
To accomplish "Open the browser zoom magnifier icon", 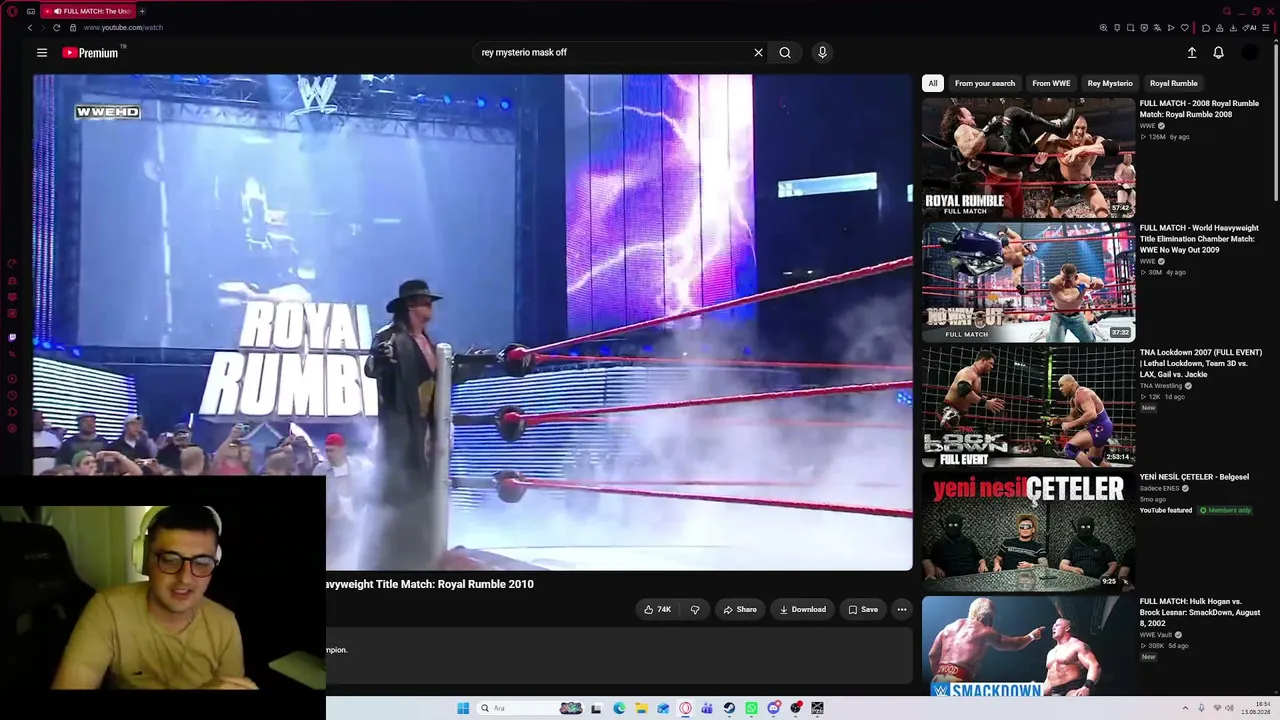I will [1103, 28].
